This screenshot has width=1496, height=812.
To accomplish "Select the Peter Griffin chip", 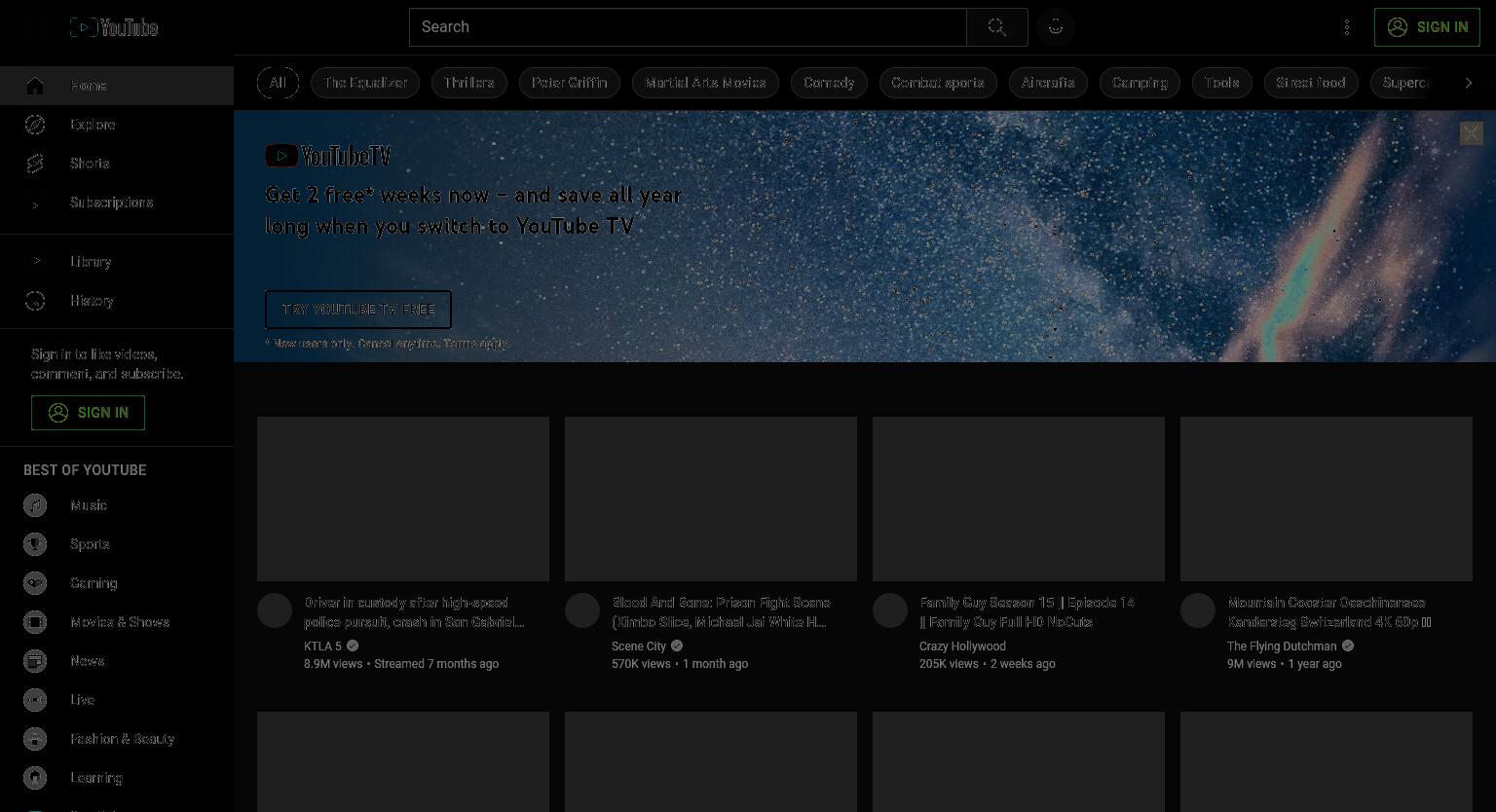I will pyautogui.click(x=570, y=83).
